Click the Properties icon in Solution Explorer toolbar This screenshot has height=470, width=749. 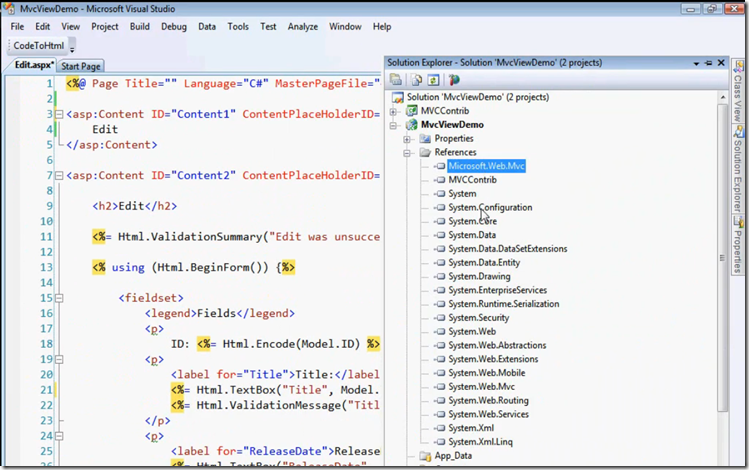click(396, 80)
